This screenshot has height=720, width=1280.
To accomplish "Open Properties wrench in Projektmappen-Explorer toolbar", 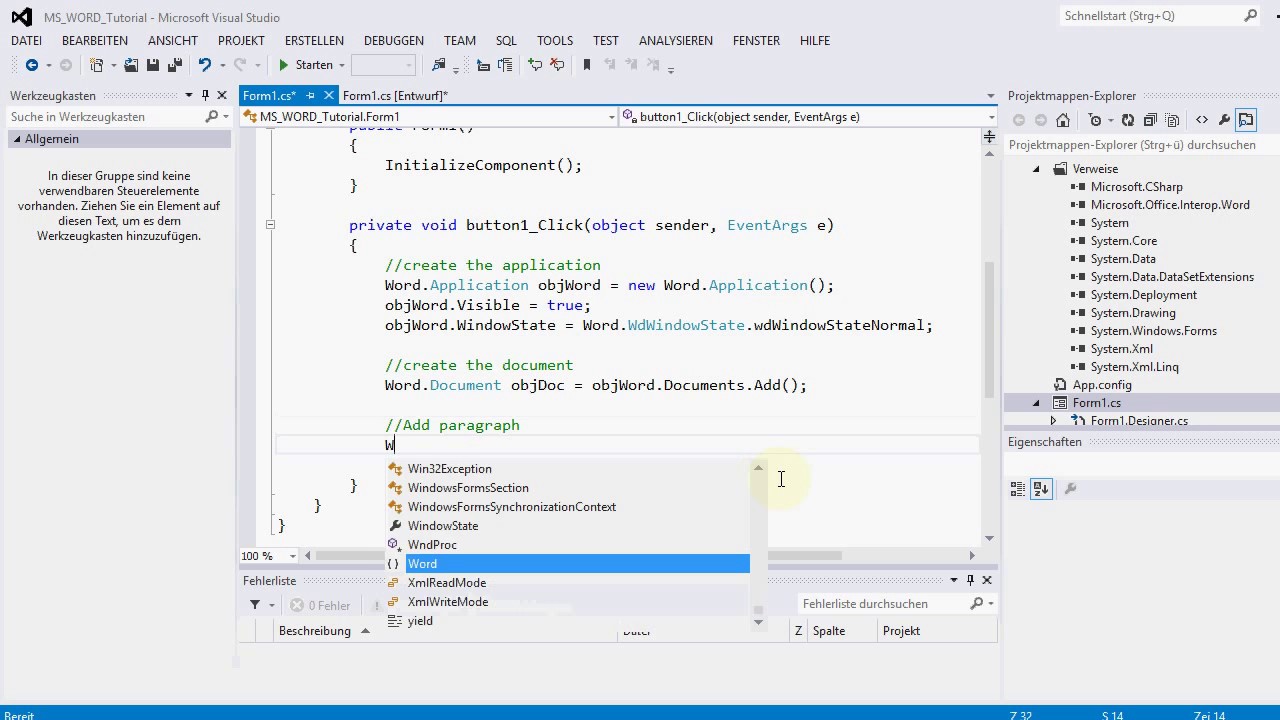I will click(x=1224, y=120).
